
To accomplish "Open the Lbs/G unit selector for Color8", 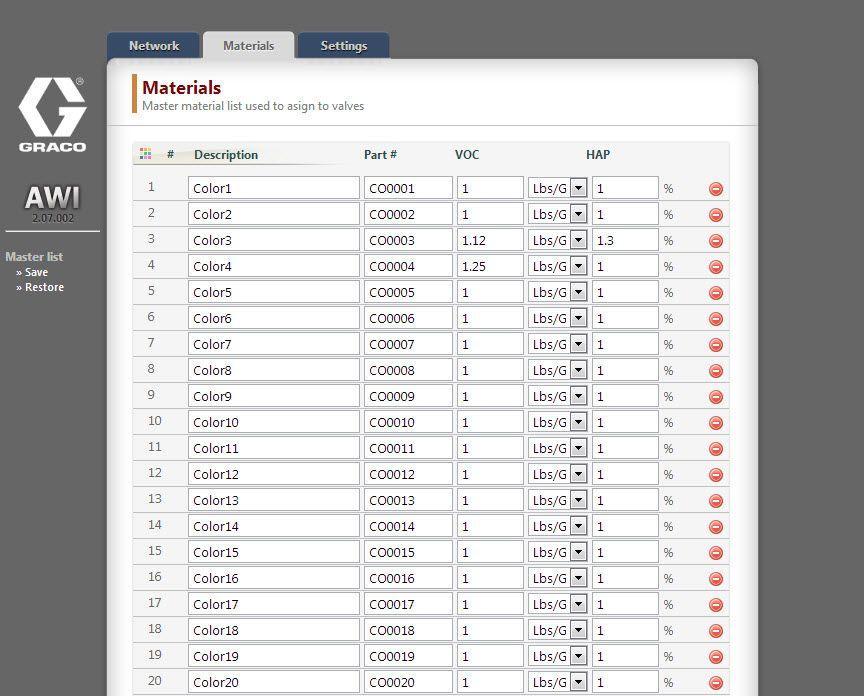I will coord(557,370).
